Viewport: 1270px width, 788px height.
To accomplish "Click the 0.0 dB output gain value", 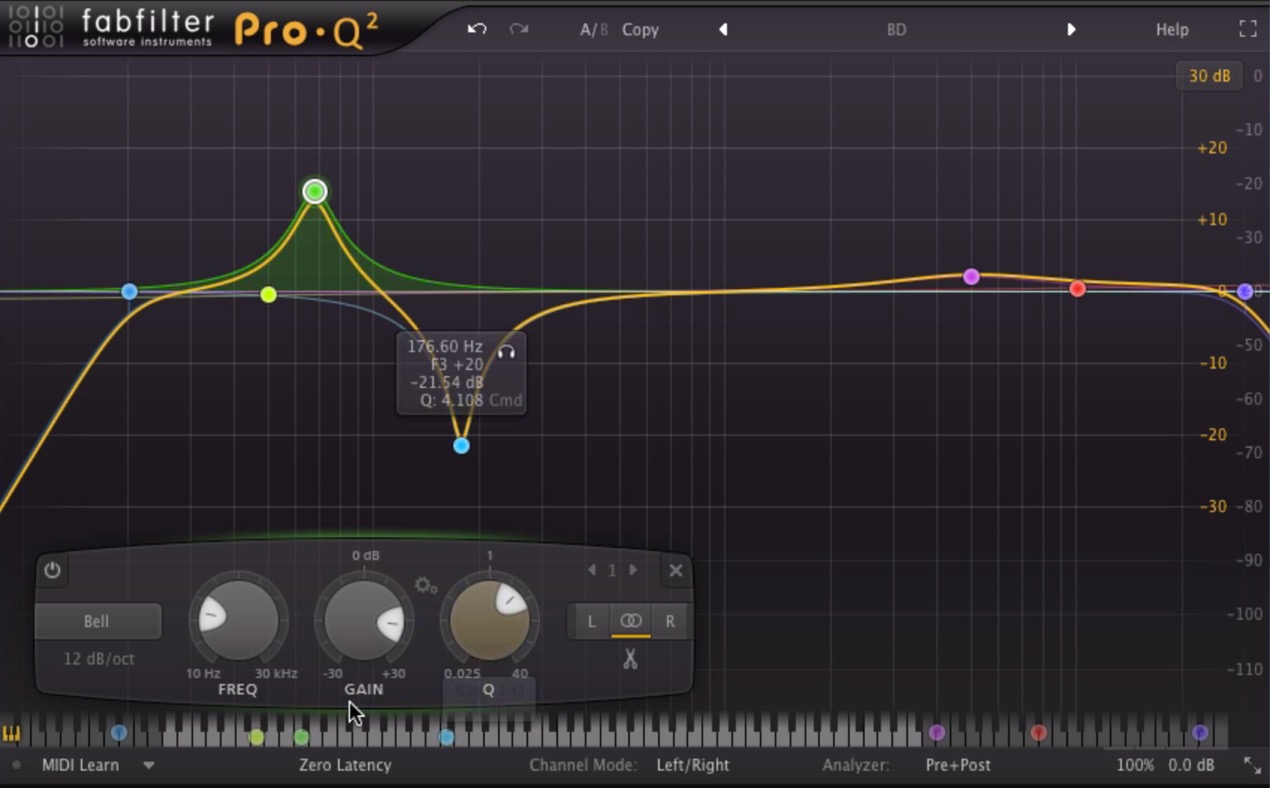I will tap(1192, 765).
